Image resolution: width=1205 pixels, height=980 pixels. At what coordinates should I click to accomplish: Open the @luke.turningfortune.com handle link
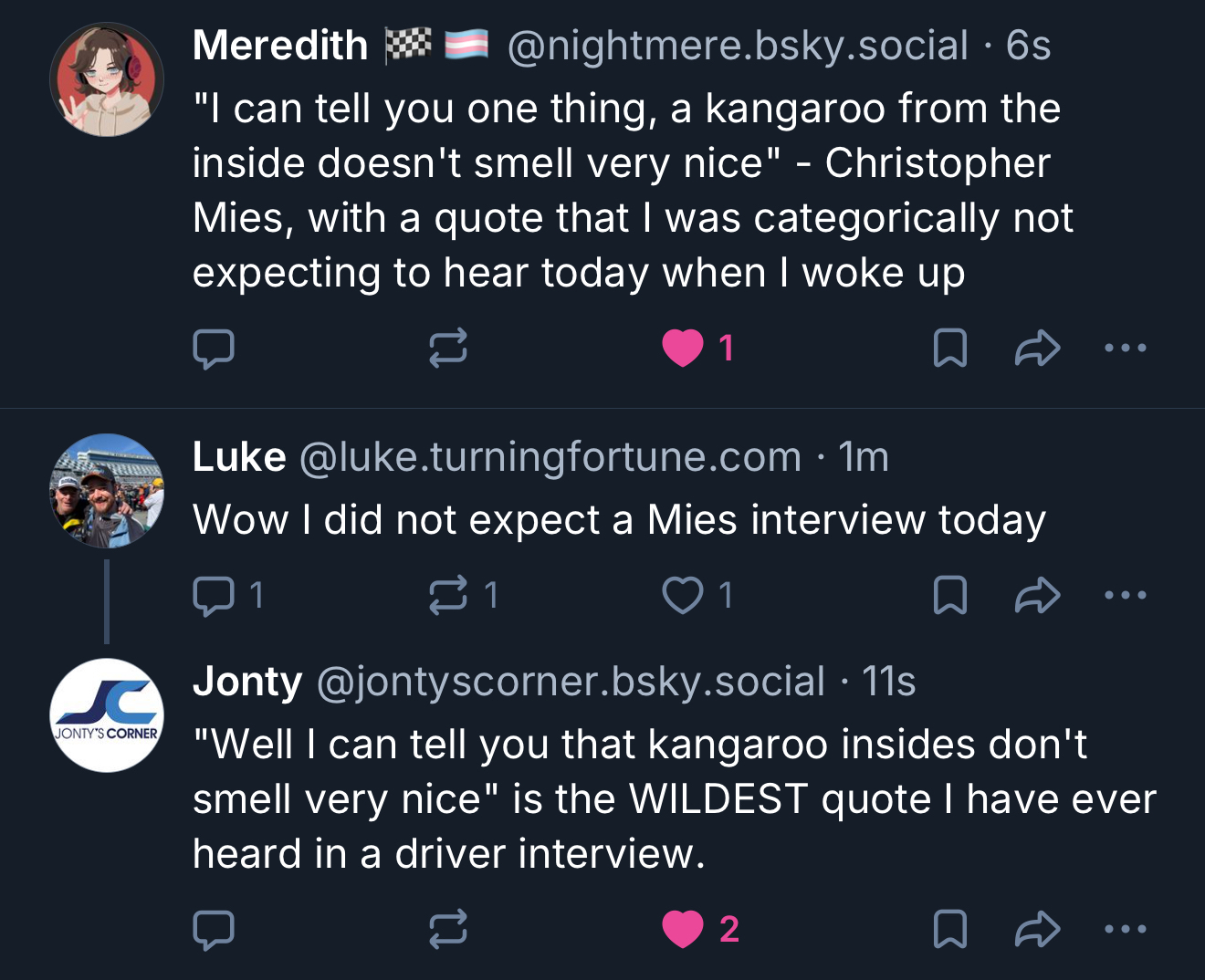pyautogui.click(x=550, y=457)
